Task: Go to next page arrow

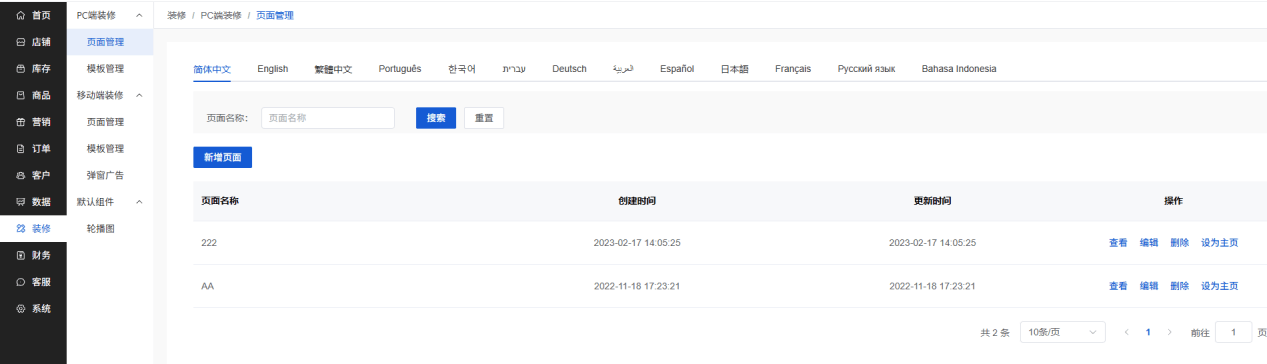Action: pos(1170,332)
